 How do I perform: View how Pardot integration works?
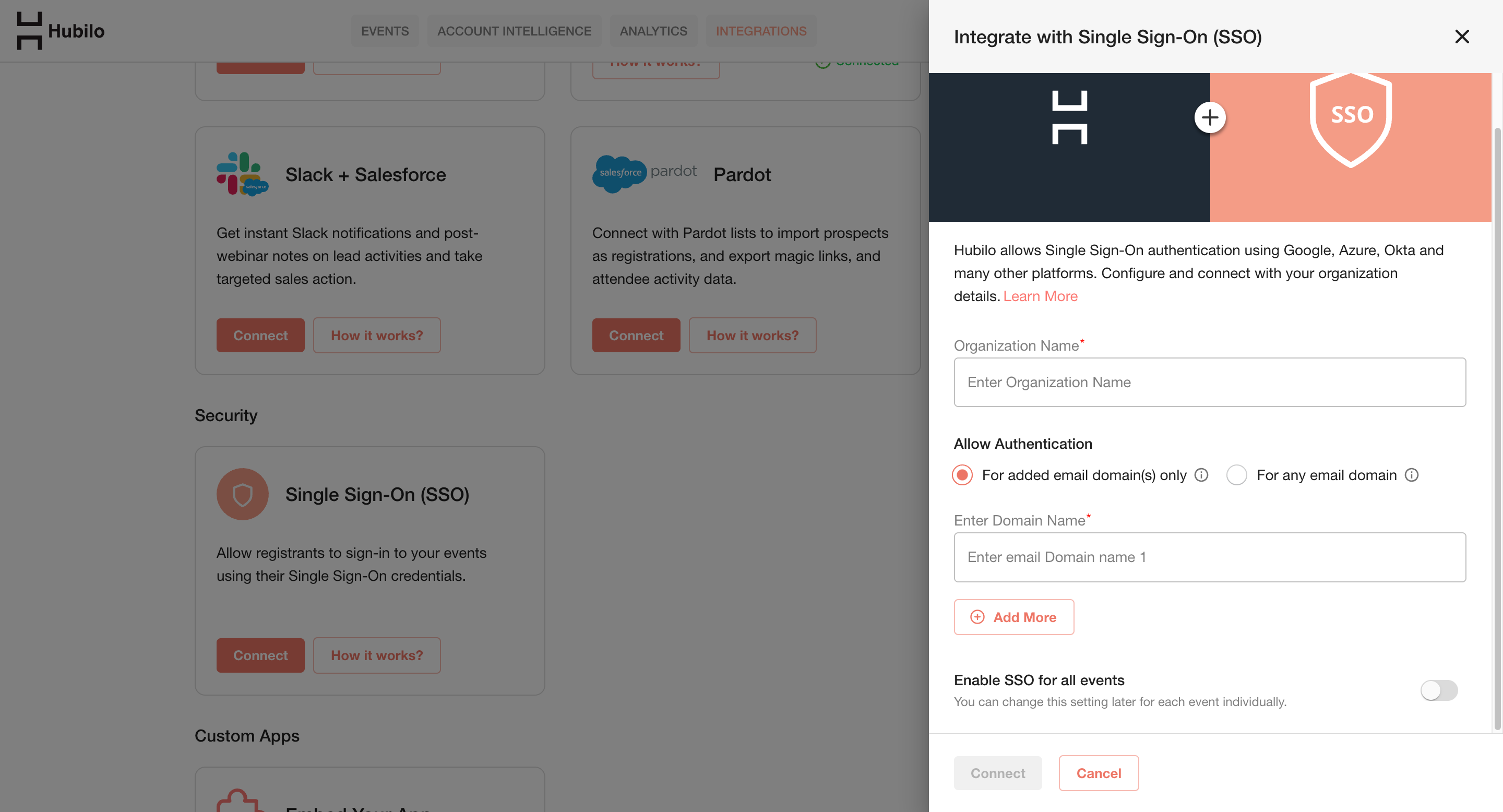click(753, 336)
